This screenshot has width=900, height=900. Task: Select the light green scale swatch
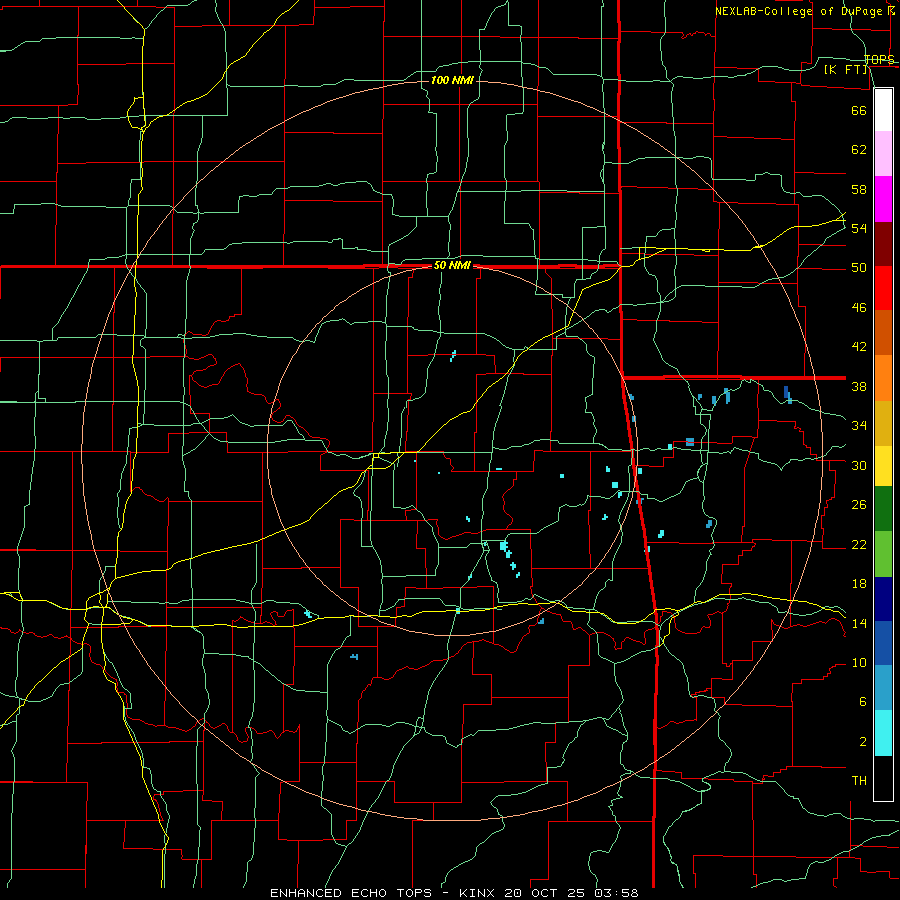(883, 554)
